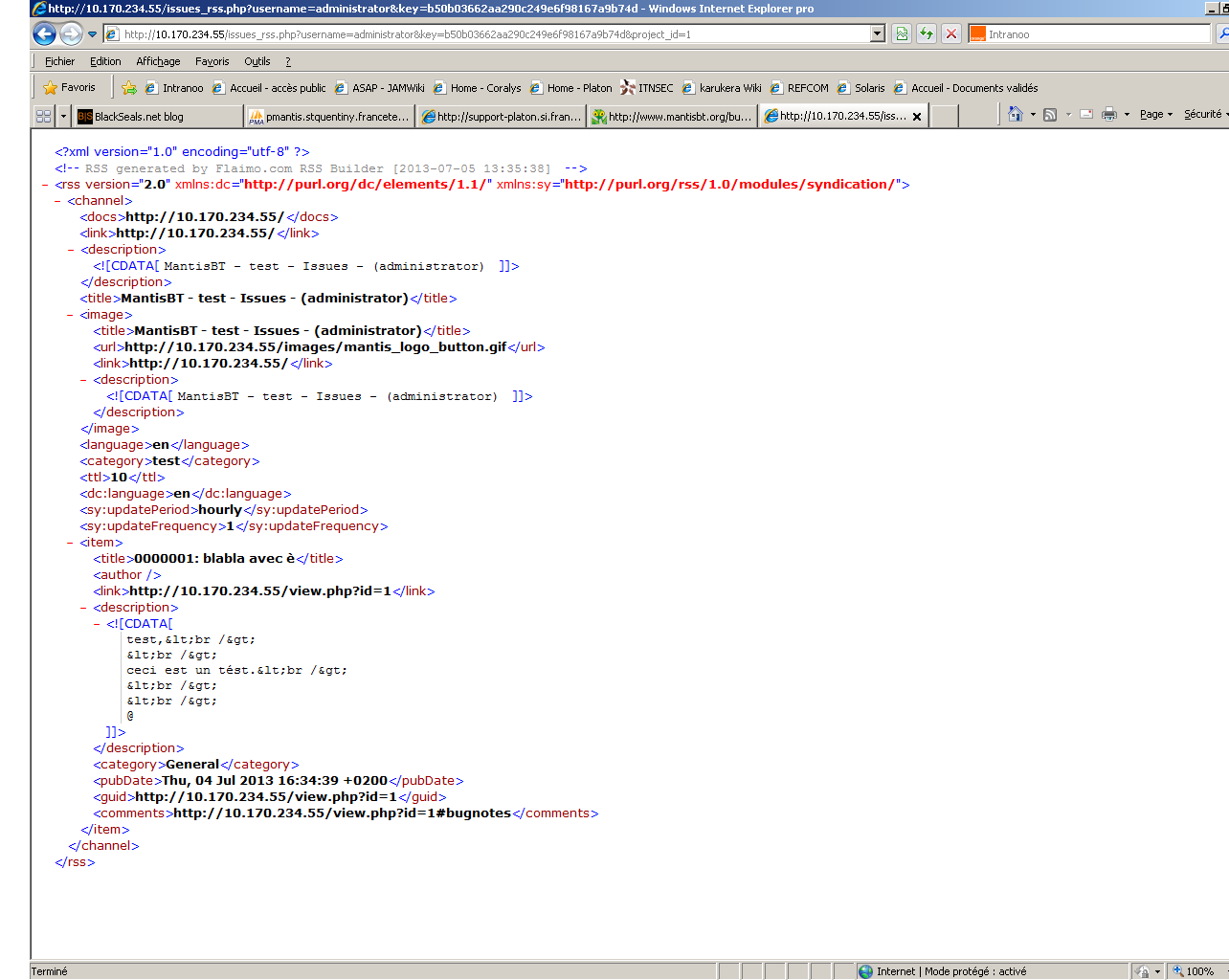Collapse the channel XML node
Viewport: 1229px width, 980px height.
click(58, 201)
